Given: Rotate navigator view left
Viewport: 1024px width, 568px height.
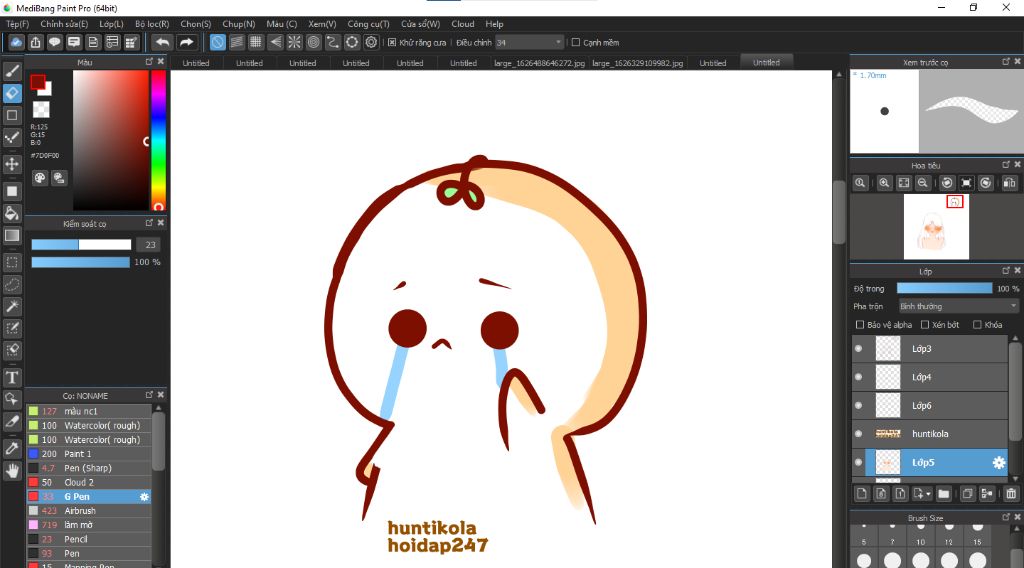Looking at the screenshot, I should point(947,183).
